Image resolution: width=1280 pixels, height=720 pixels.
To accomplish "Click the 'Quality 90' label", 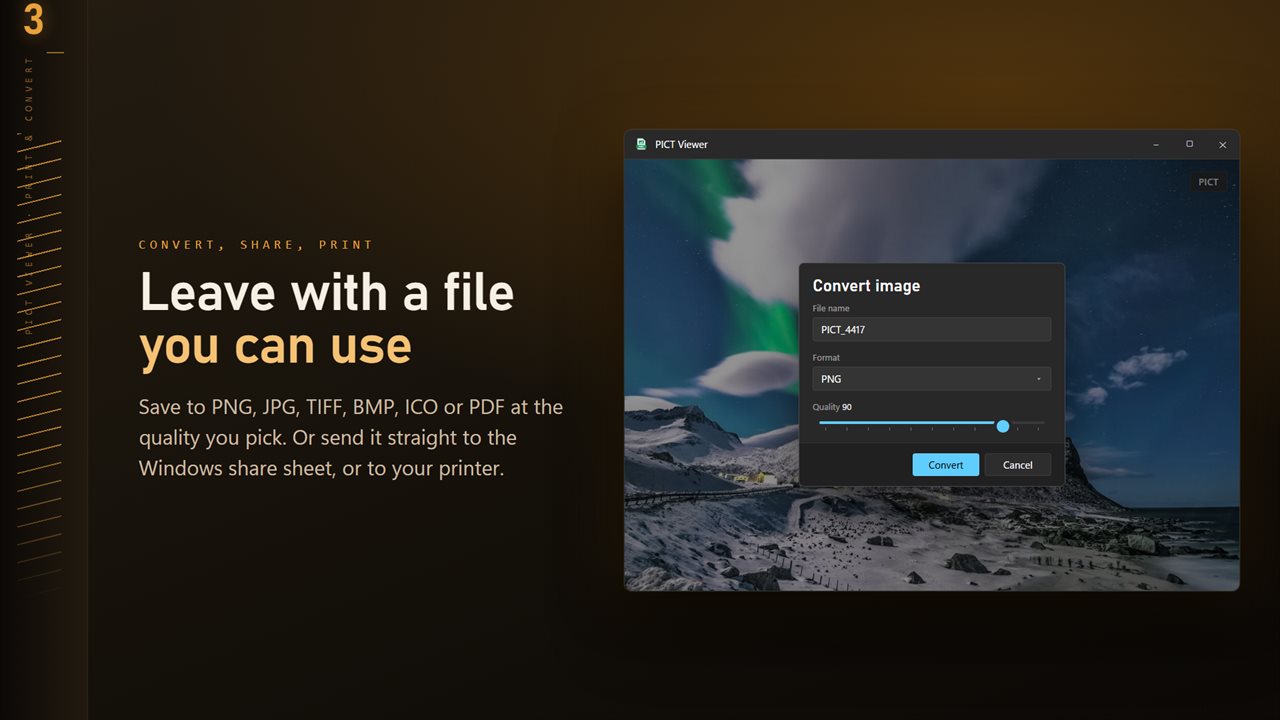I will click(832, 407).
